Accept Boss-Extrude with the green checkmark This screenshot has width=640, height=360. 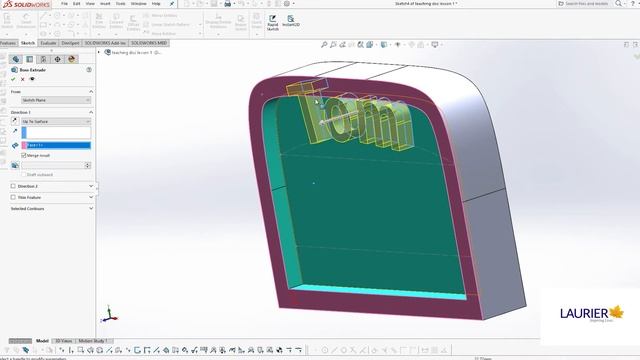13,79
